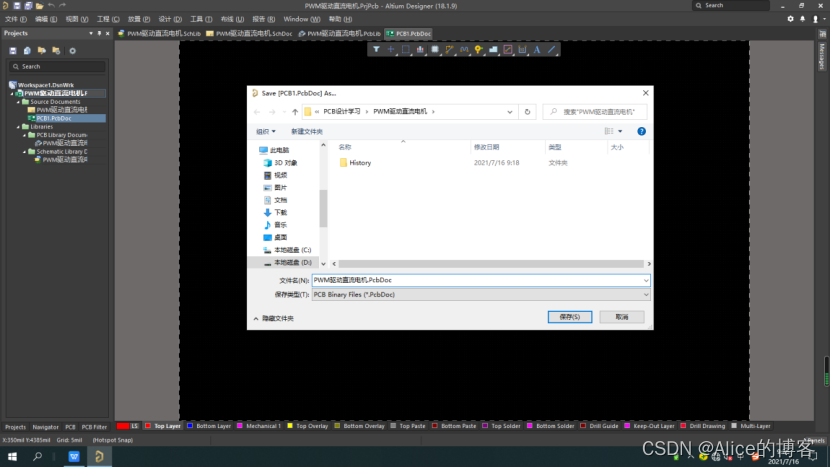Click the compile project icon in Projects panel
This screenshot has width=831, height=468.
click(27, 51)
